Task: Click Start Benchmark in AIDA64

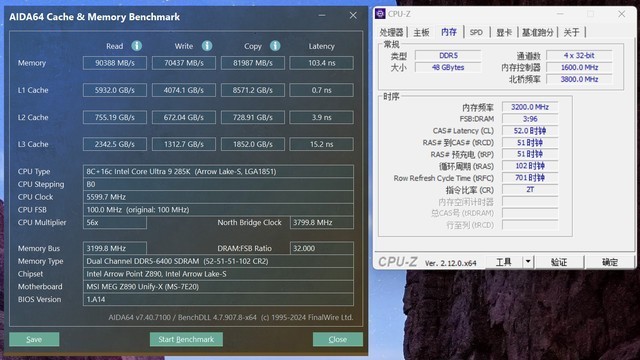Action: click(186, 339)
